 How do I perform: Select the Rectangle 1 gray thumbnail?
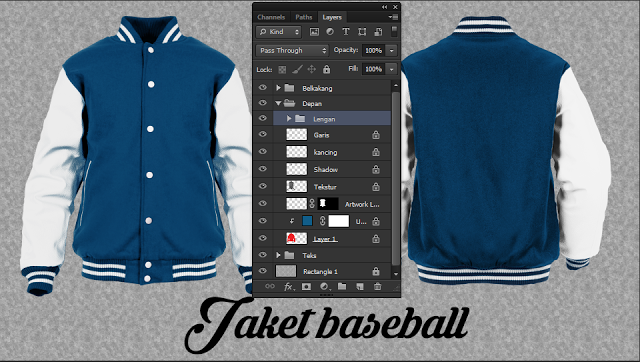click(x=286, y=271)
